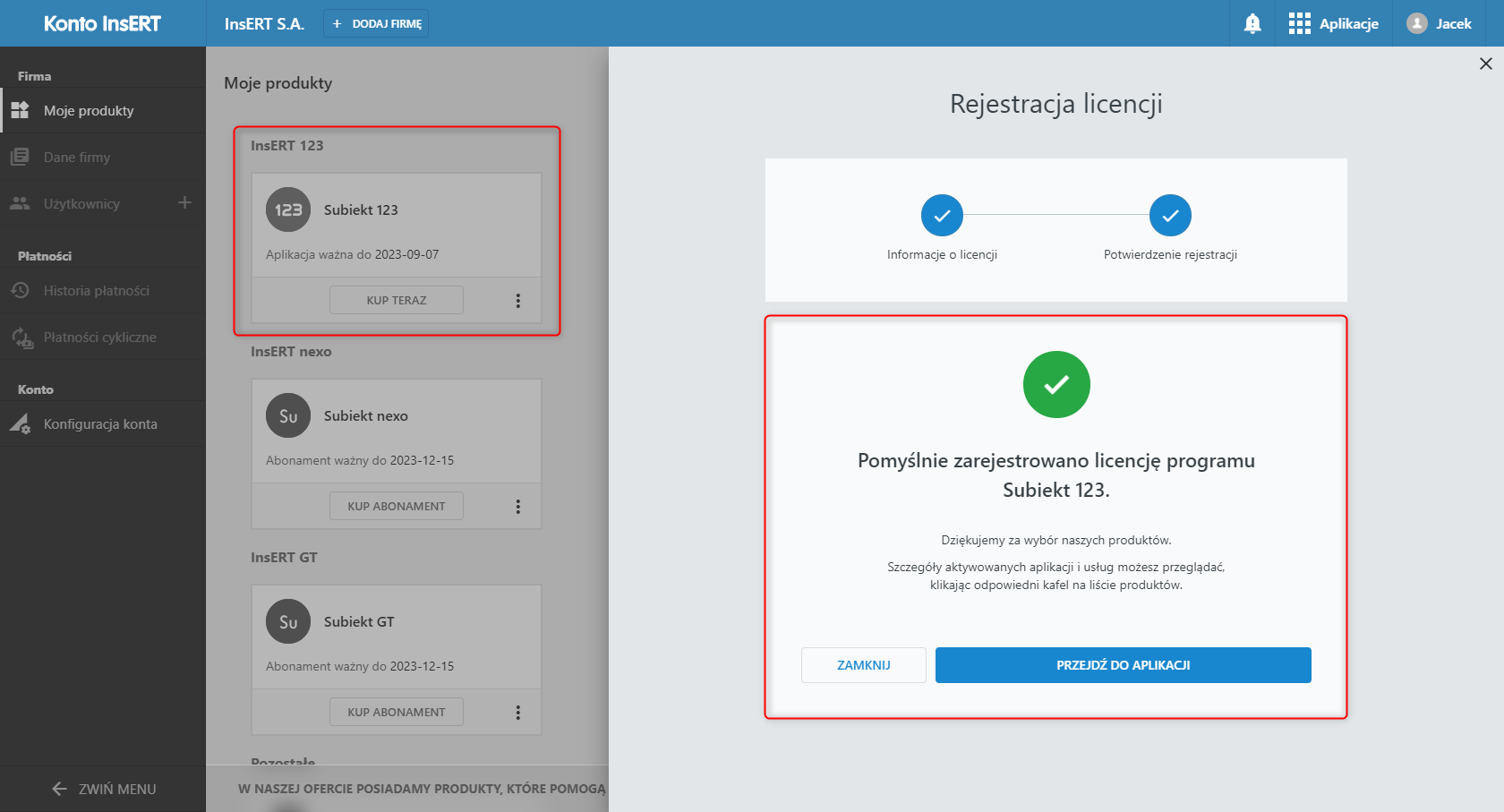Screen dimensions: 1504x812
Task: Open the Aplikacje grid launcher
Action: click(1333, 23)
